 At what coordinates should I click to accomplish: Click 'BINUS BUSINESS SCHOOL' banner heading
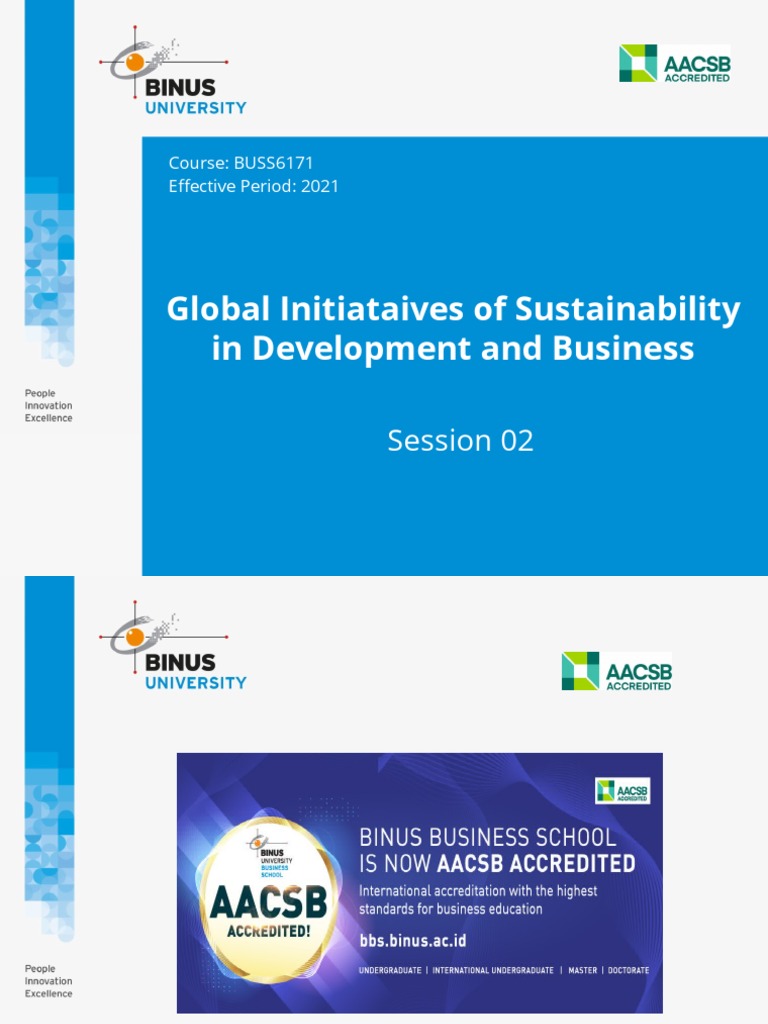(x=488, y=837)
